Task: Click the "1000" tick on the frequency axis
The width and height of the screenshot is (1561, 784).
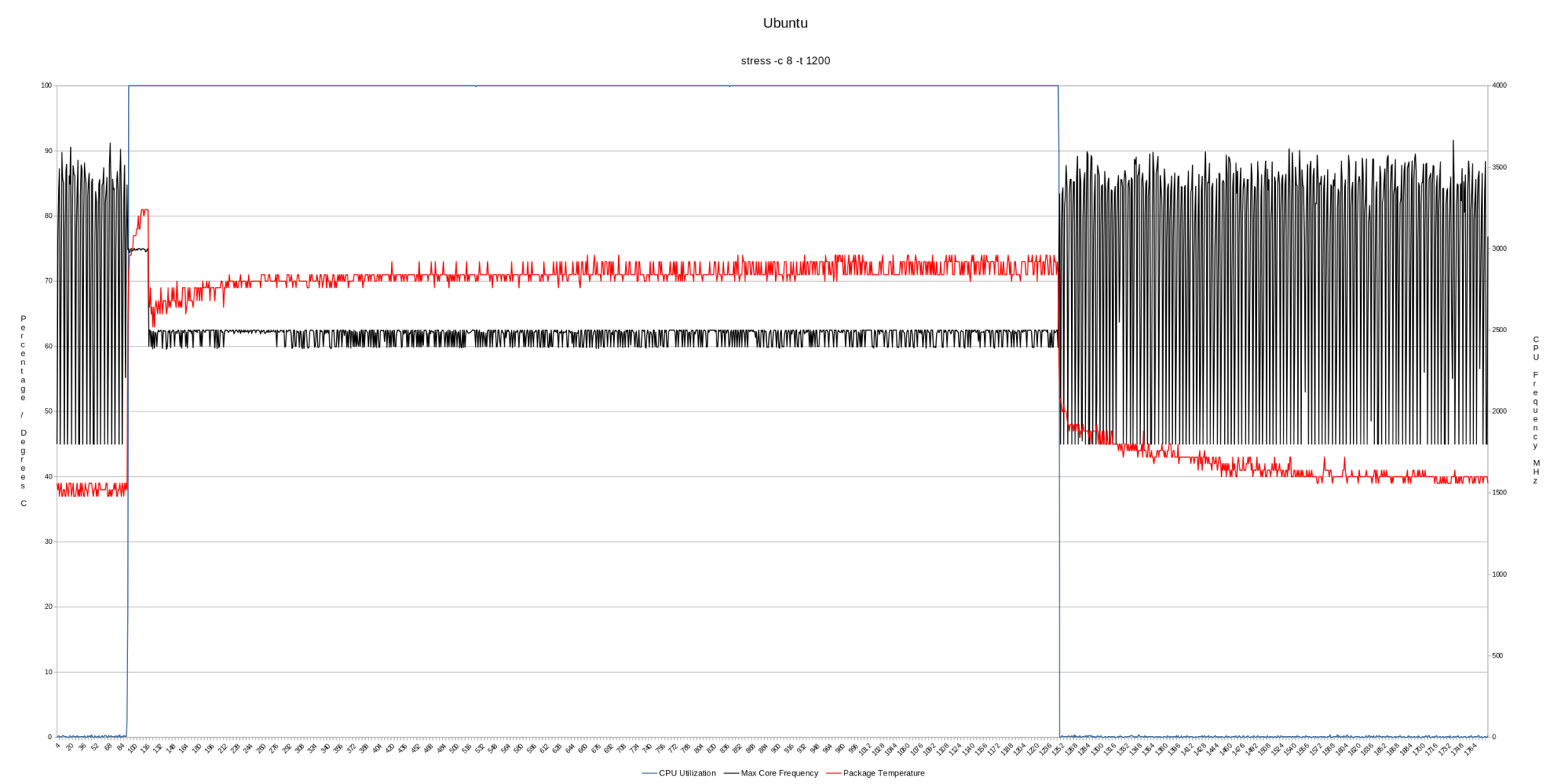Action: [x=1498, y=574]
